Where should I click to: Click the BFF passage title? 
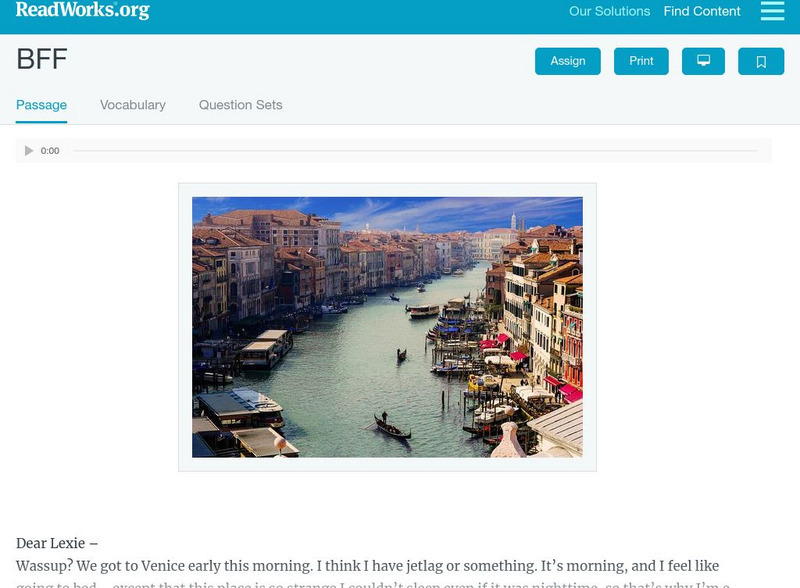click(x=42, y=59)
